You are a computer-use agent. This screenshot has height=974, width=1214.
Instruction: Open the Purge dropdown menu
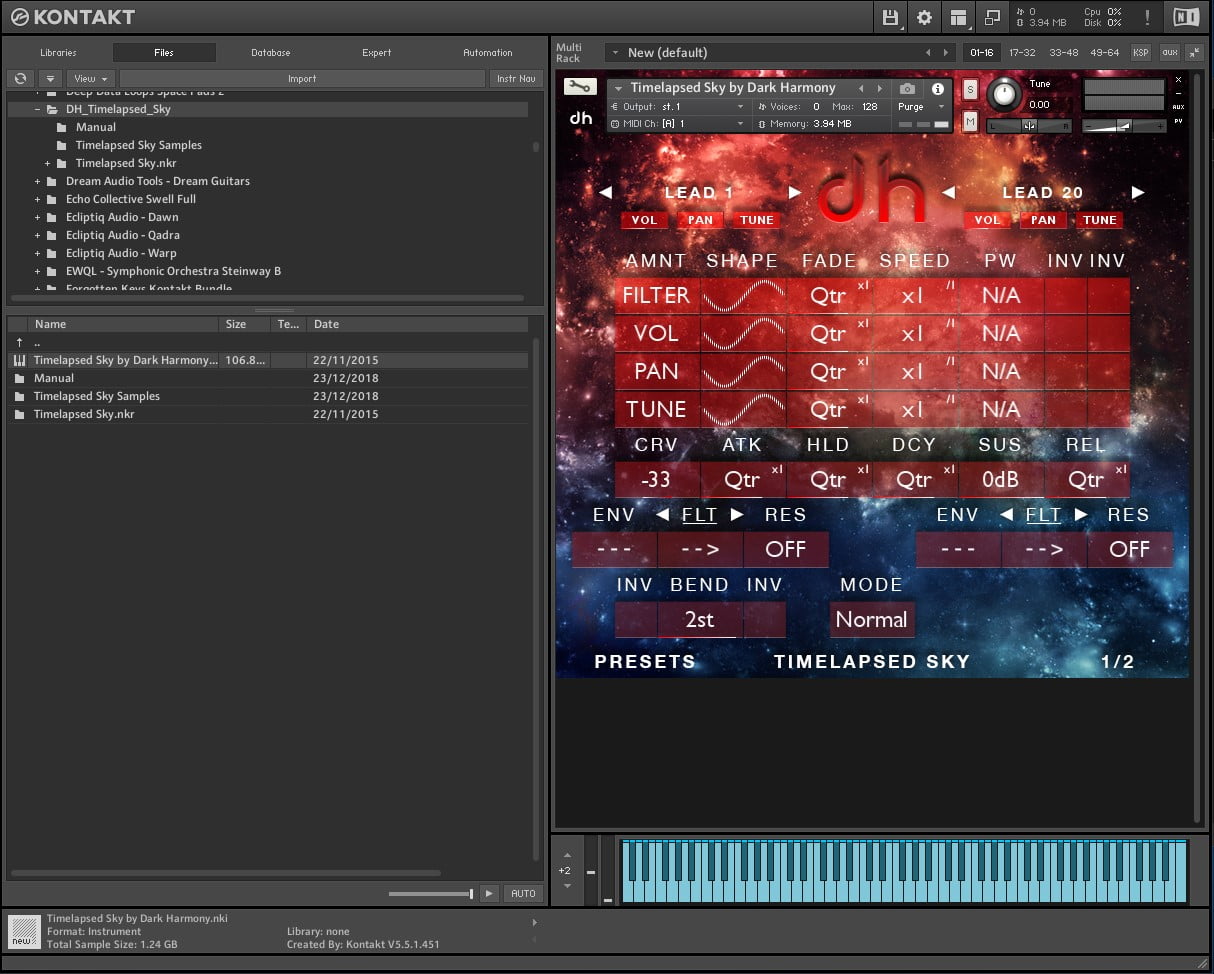click(920, 107)
